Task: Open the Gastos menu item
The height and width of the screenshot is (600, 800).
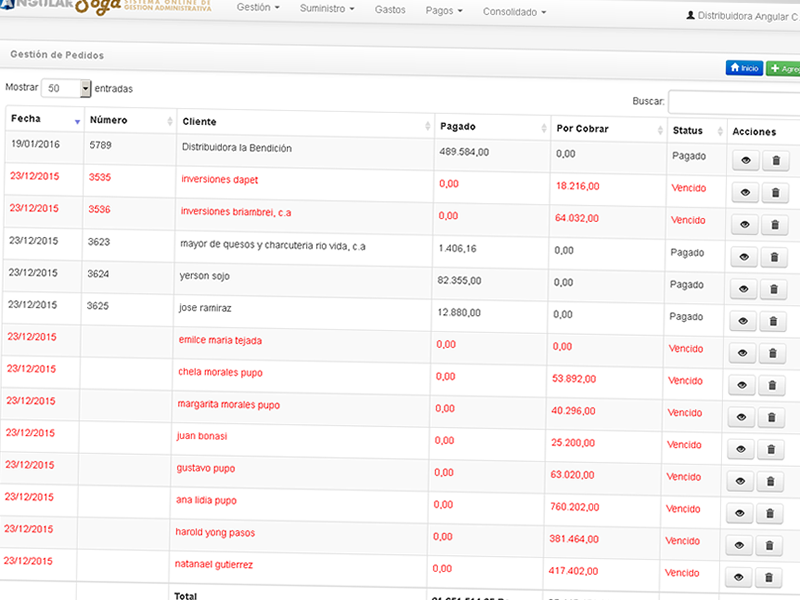Action: [390, 10]
